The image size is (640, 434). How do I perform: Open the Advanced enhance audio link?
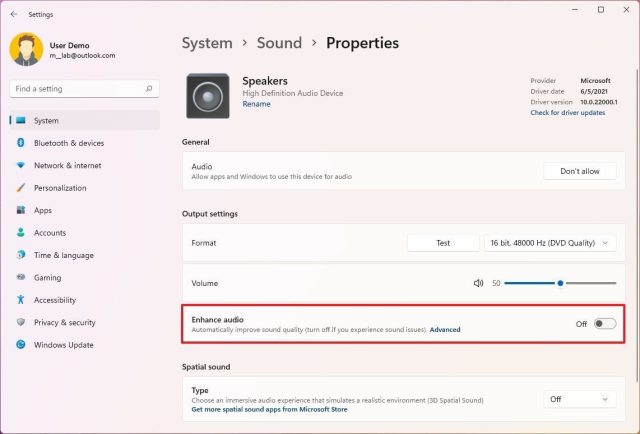coord(445,329)
